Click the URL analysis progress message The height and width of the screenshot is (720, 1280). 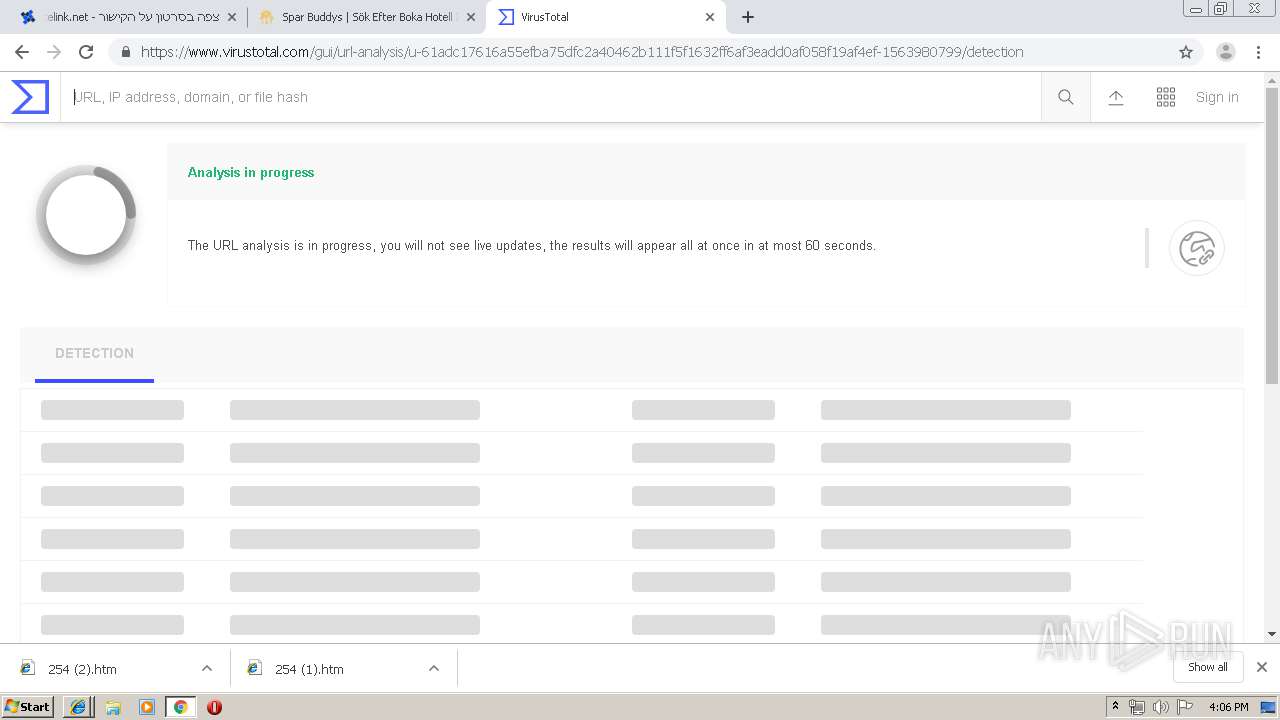[532, 245]
